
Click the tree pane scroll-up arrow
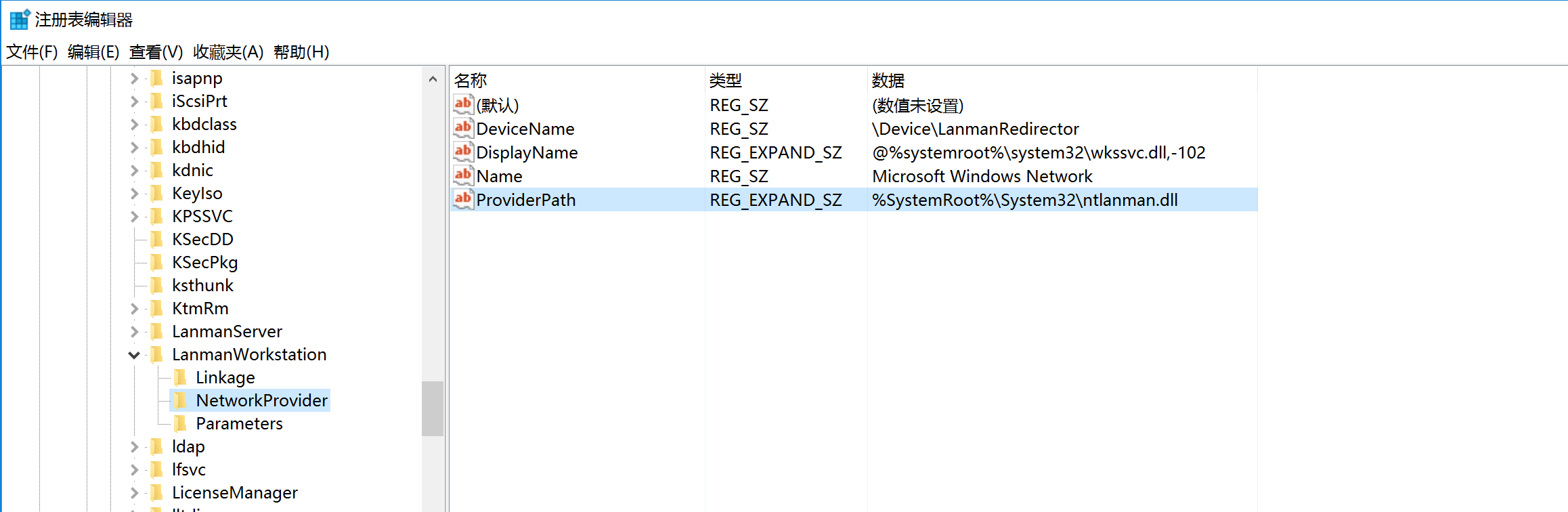tap(433, 79)
